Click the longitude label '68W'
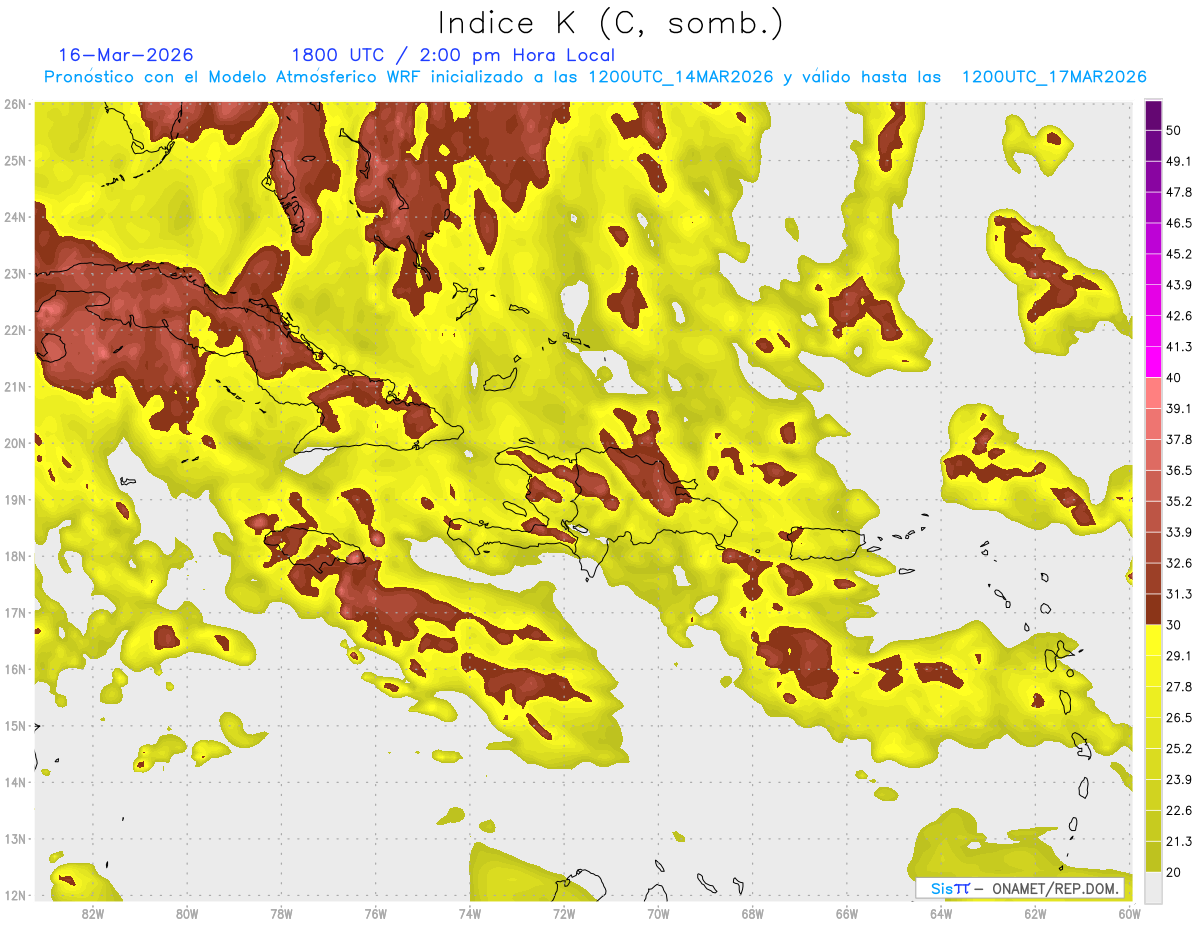Image resolution: width=1200 pixels, height=927 pixels. [752, 914]
